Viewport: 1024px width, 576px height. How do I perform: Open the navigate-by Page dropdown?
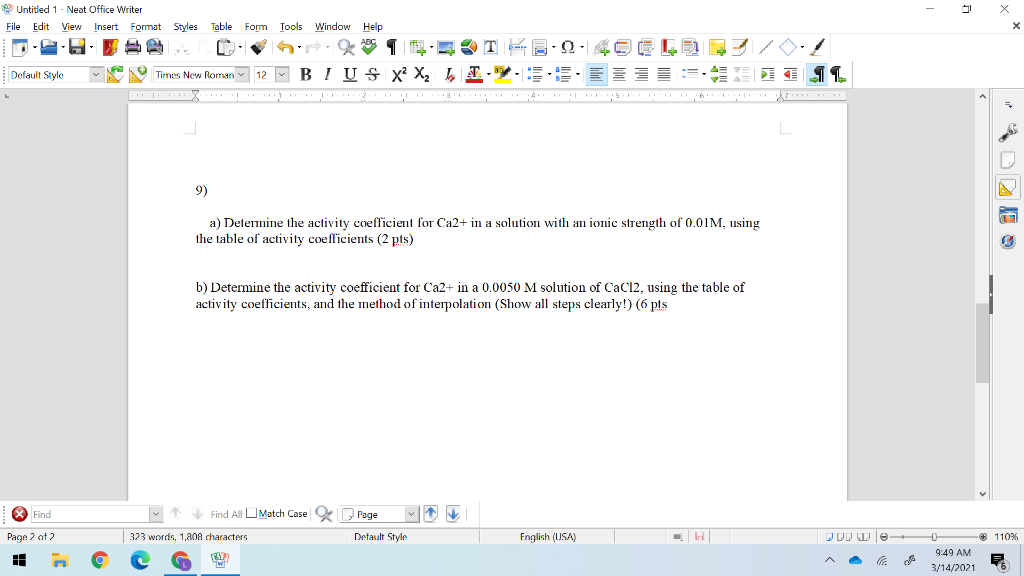click(411, 514)
